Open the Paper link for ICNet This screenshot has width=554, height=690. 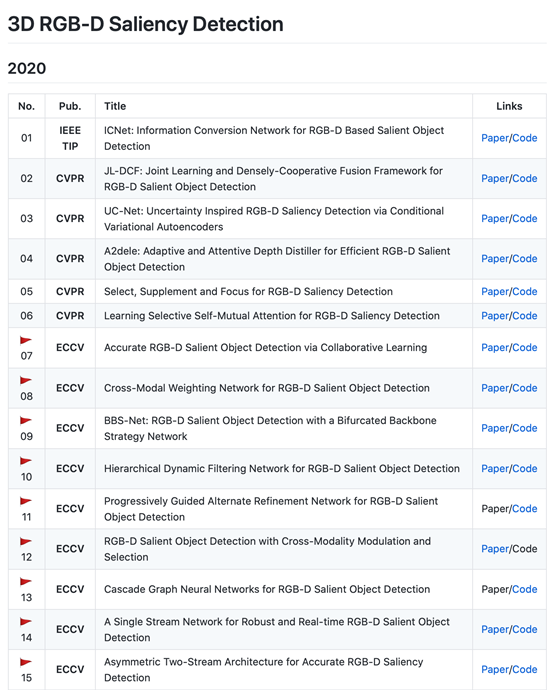[x=495, y=138]
